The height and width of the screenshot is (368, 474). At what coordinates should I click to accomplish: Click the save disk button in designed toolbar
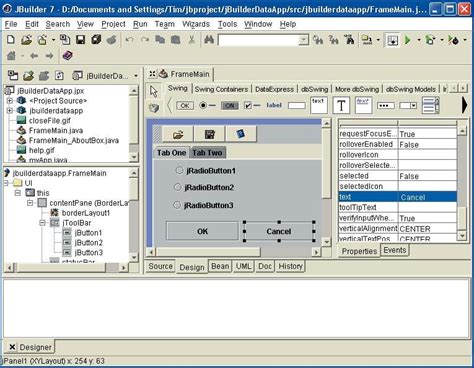(x=210, y=134)
